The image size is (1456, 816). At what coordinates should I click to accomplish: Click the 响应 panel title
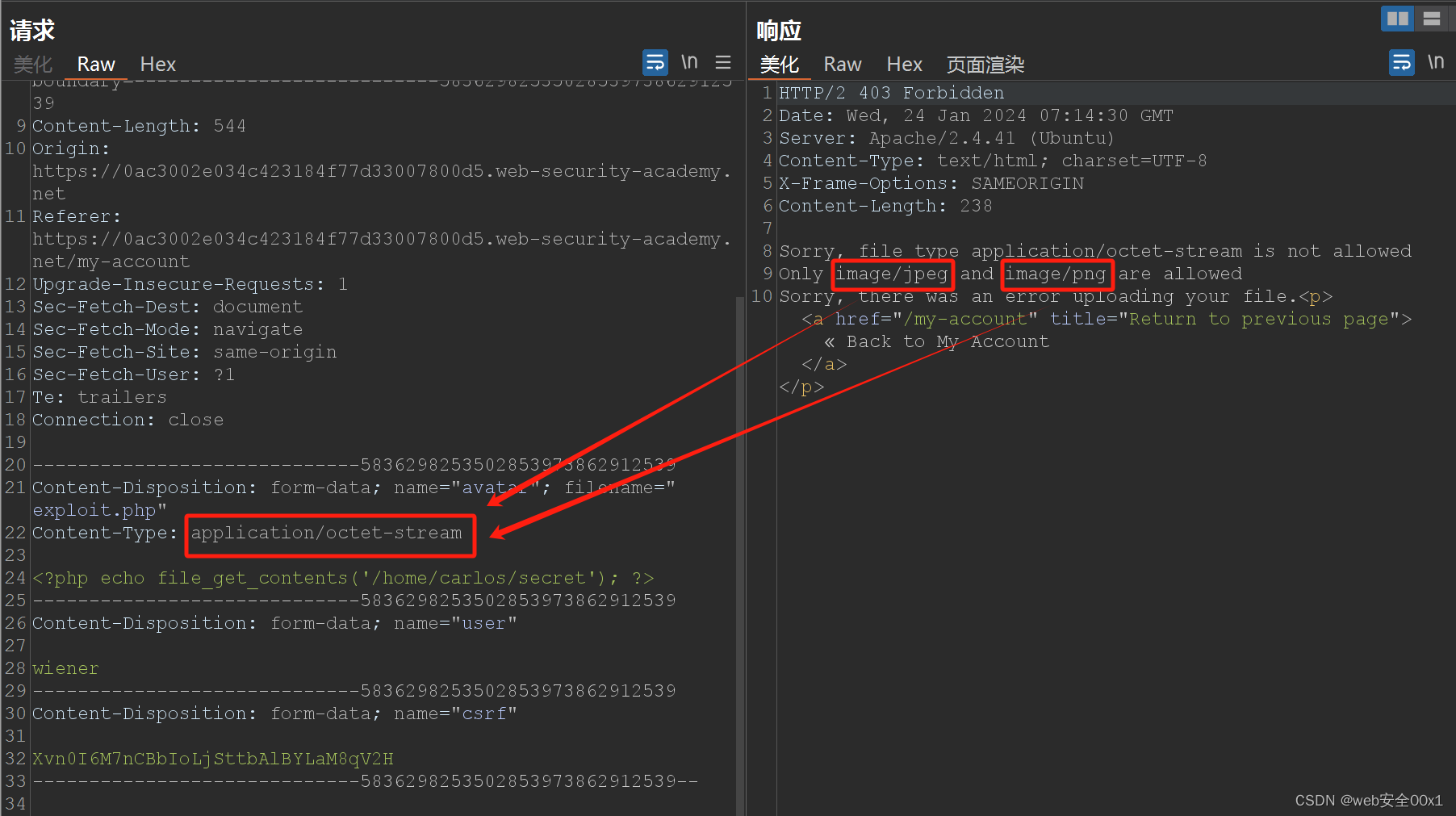(x=779, y=31)
